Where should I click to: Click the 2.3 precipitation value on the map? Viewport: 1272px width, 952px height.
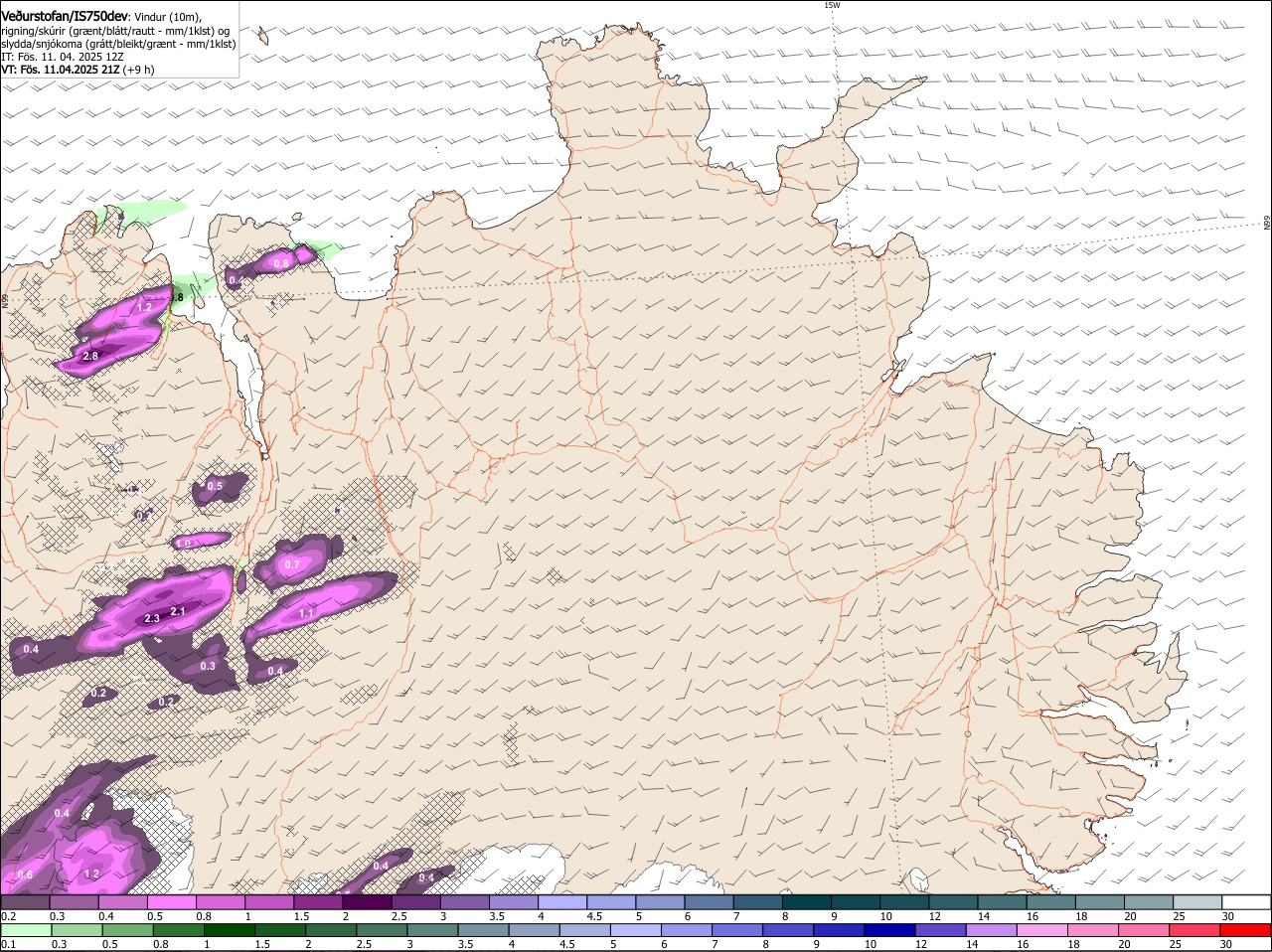click(152, 618)
